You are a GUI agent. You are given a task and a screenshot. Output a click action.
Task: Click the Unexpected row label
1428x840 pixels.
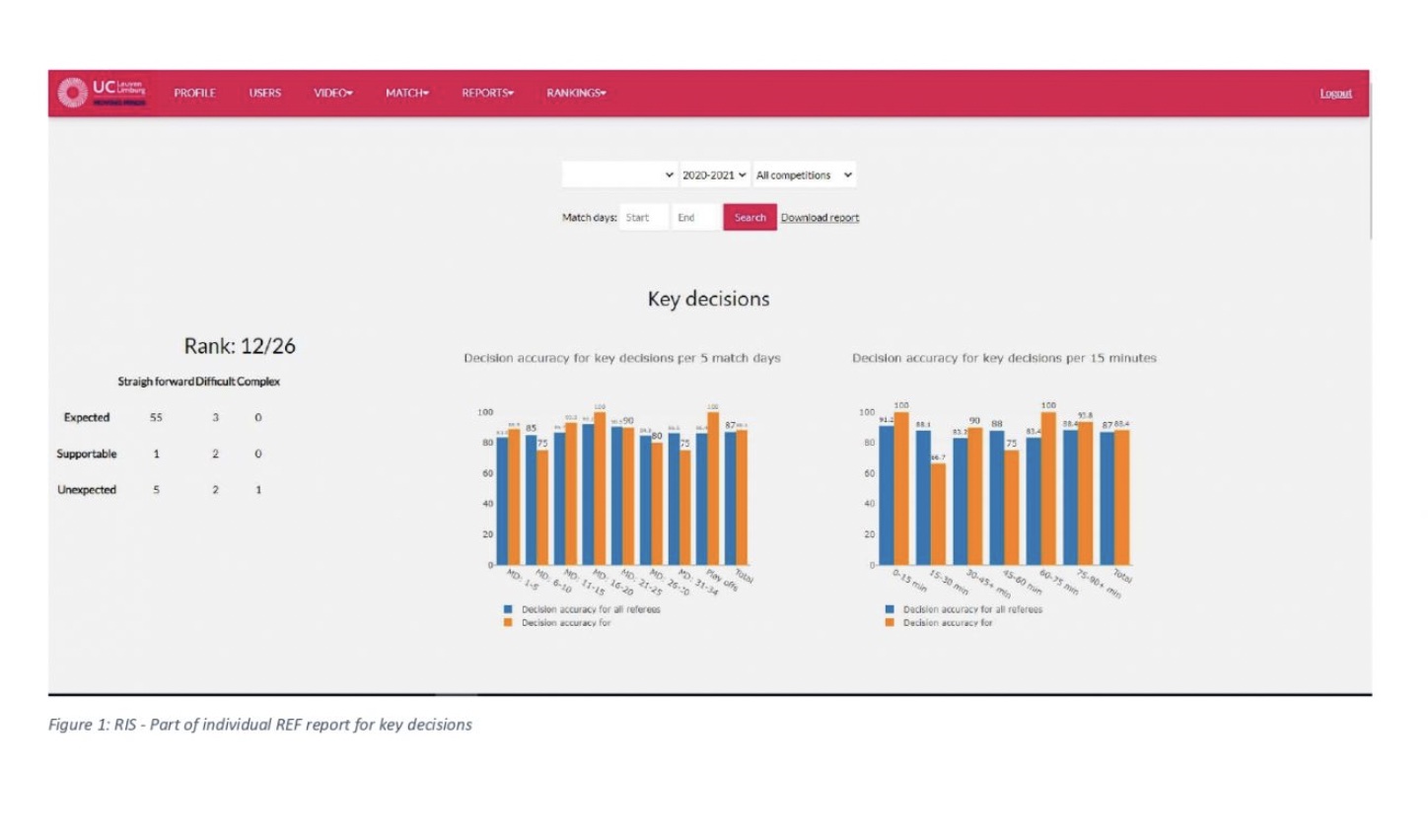pyautogui.click(x=87, y=489)
